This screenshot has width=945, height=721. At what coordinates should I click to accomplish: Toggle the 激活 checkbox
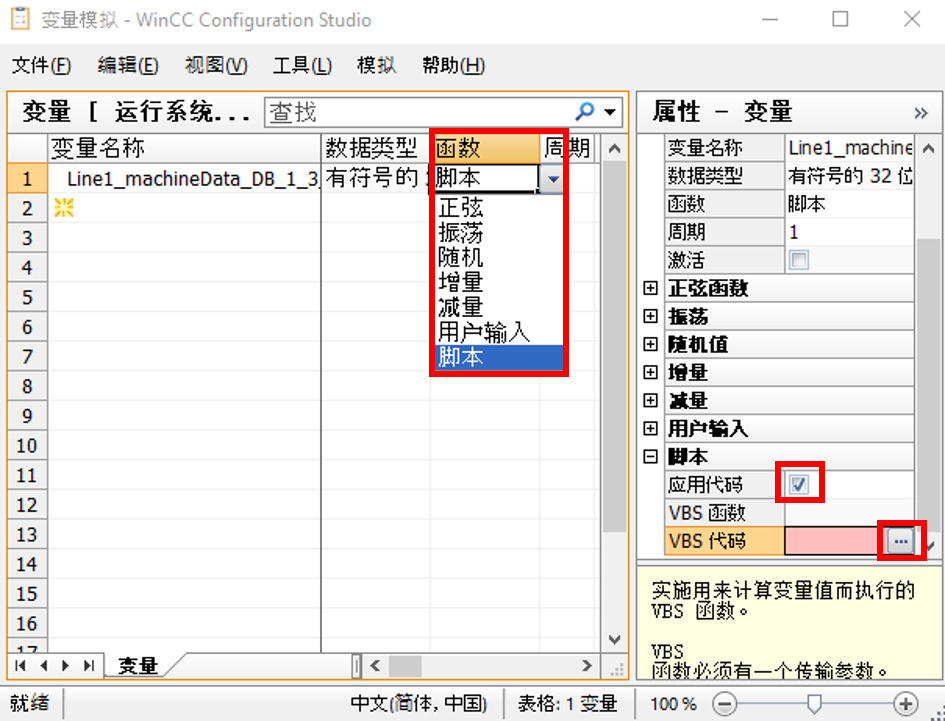point(799,260)
